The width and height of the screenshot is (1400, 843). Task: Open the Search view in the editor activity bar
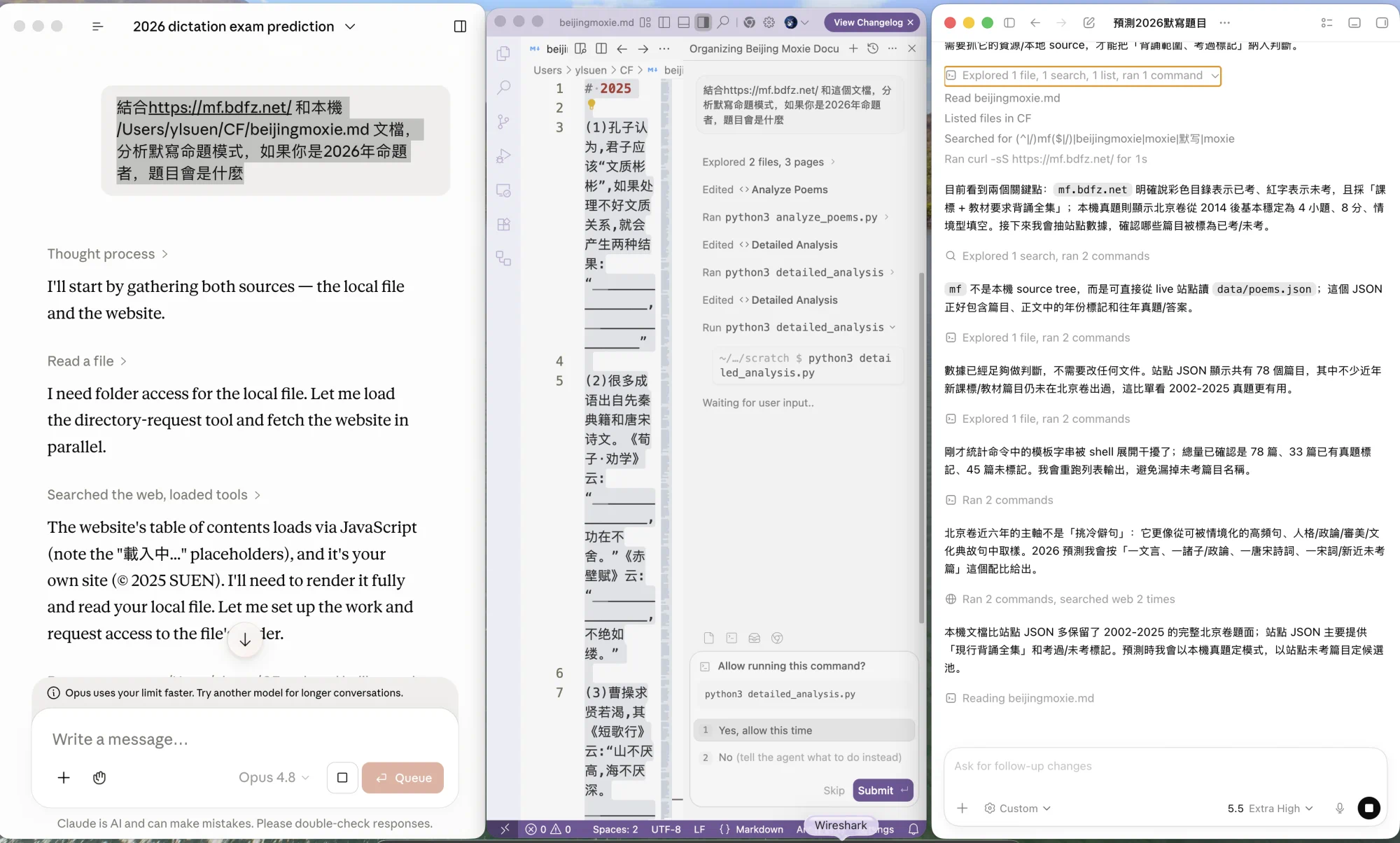pos(503,88)
